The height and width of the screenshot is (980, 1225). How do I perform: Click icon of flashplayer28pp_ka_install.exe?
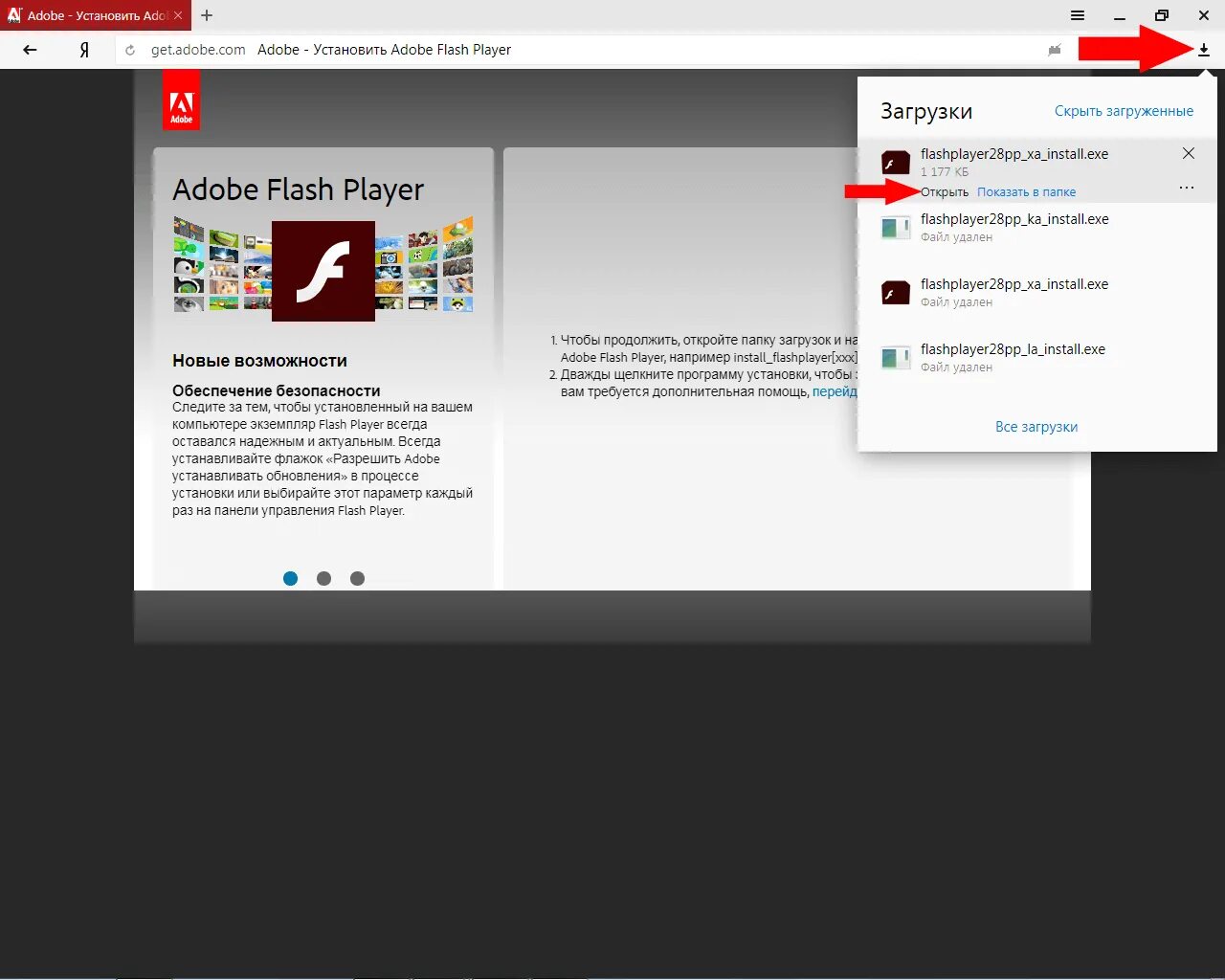[895, 228]
